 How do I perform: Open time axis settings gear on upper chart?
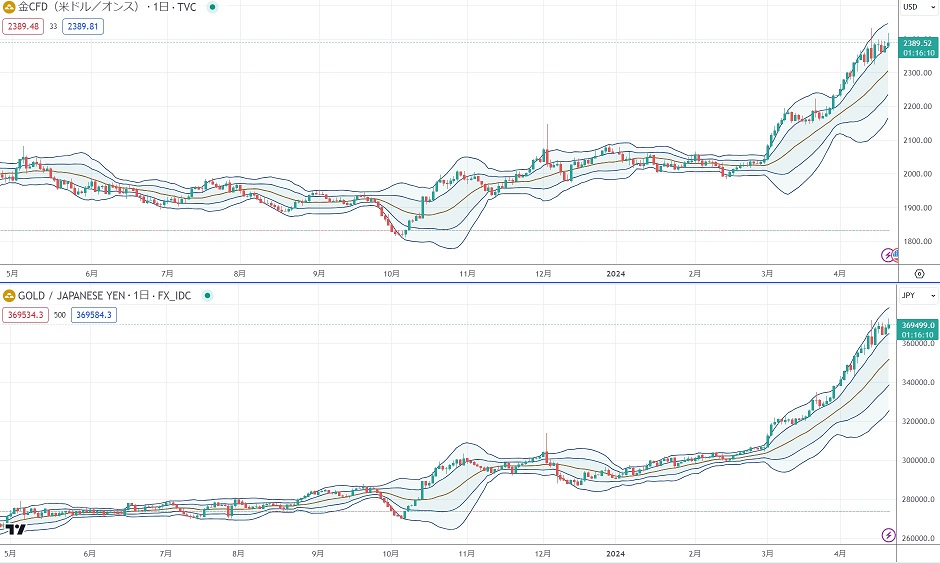point(920,272)
